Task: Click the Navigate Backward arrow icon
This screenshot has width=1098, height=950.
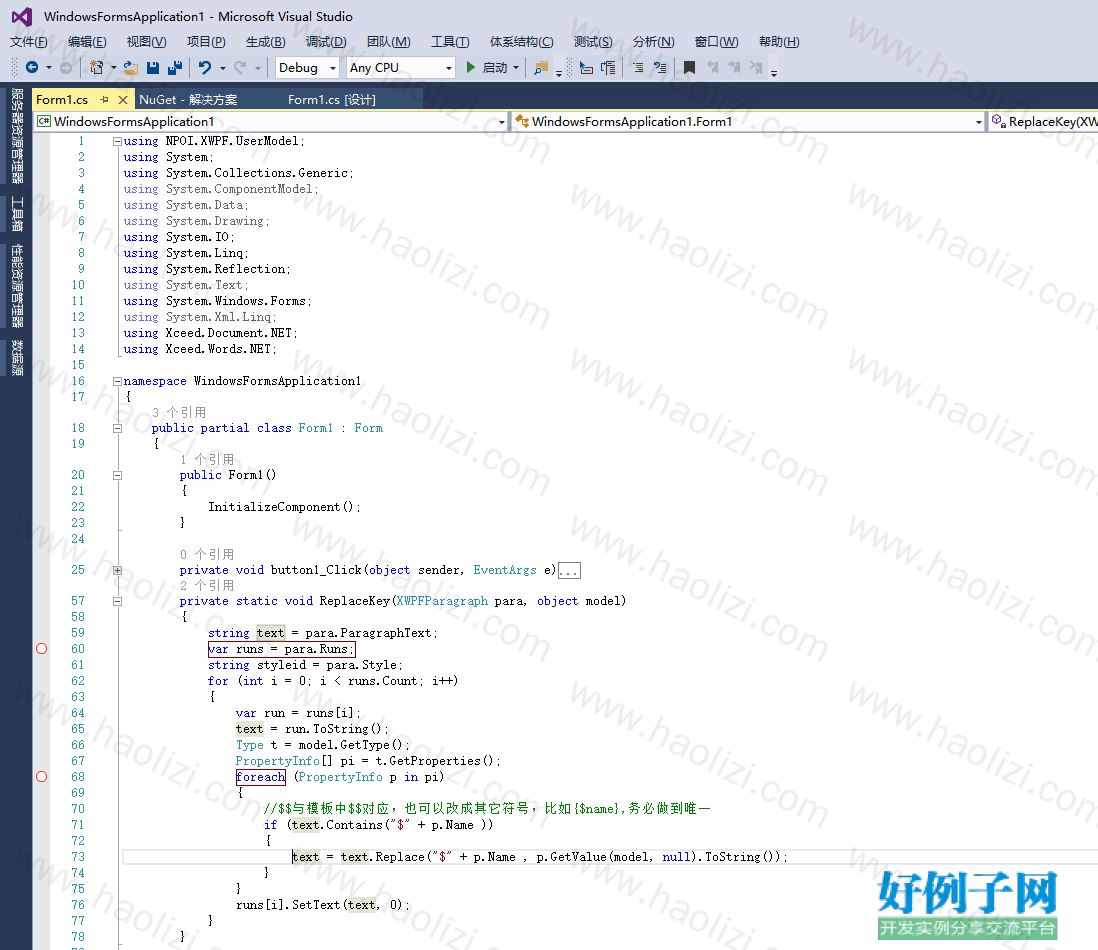Action: 32,67
